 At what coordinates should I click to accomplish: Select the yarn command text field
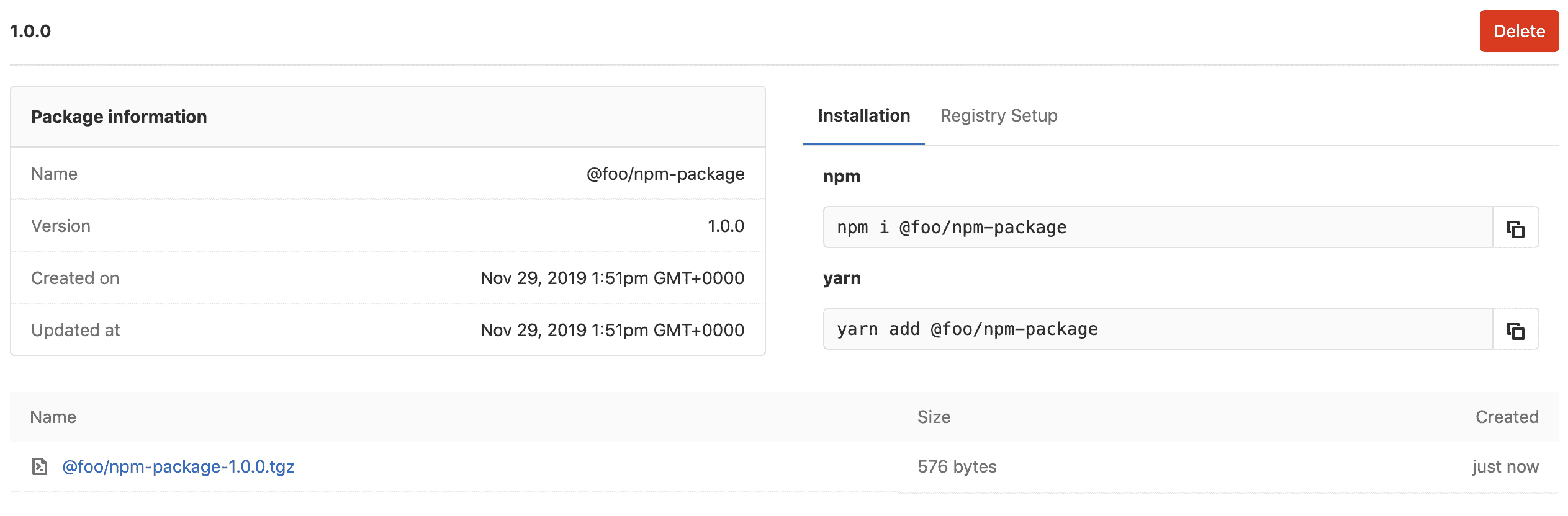click(1055, 329)
